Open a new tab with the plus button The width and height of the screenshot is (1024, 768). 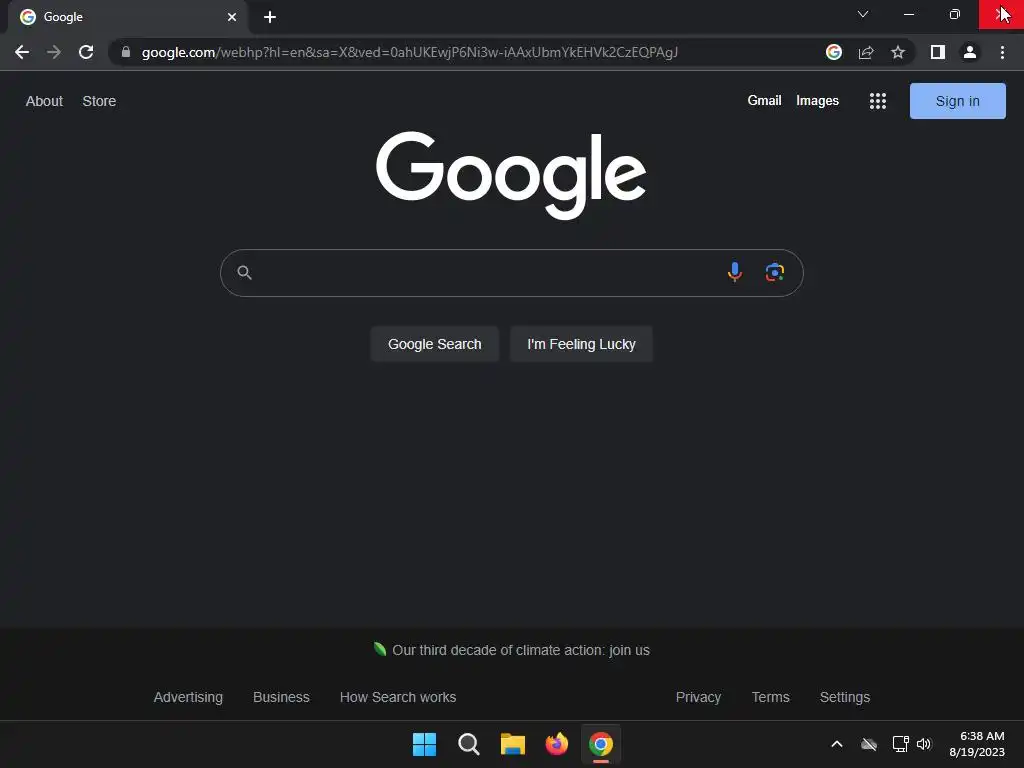(x=270, y=17)
